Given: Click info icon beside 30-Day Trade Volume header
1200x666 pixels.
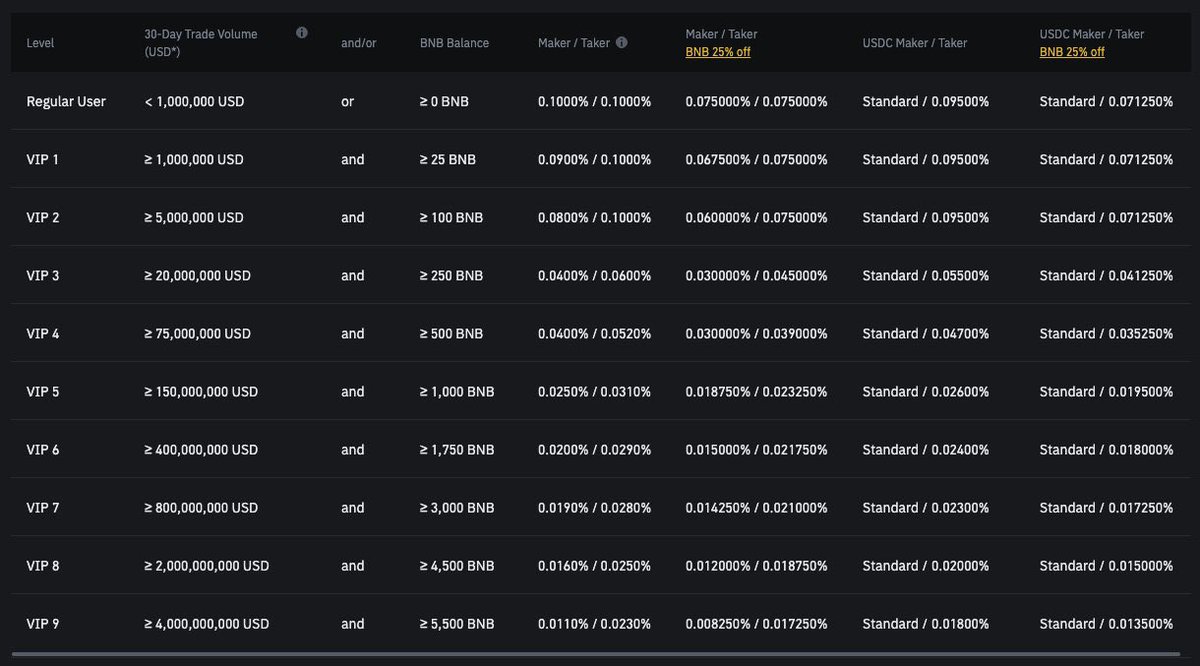Looking at the screenshot, I should point(302,33).
